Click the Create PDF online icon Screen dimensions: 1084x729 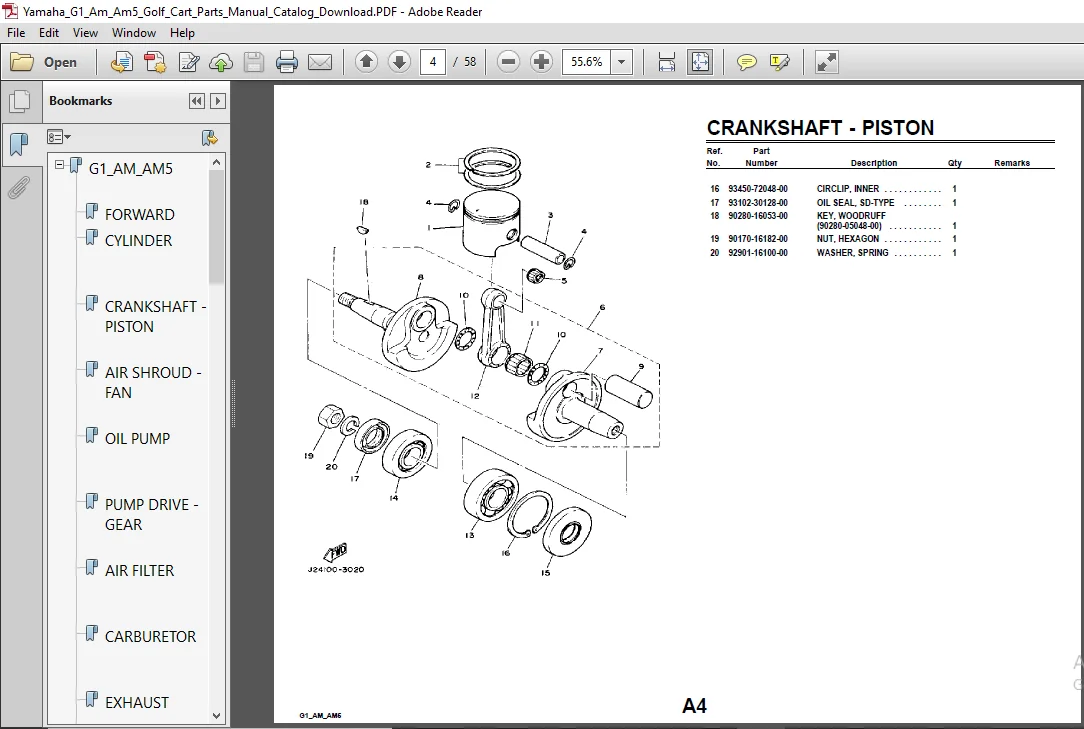click(121, 62)
